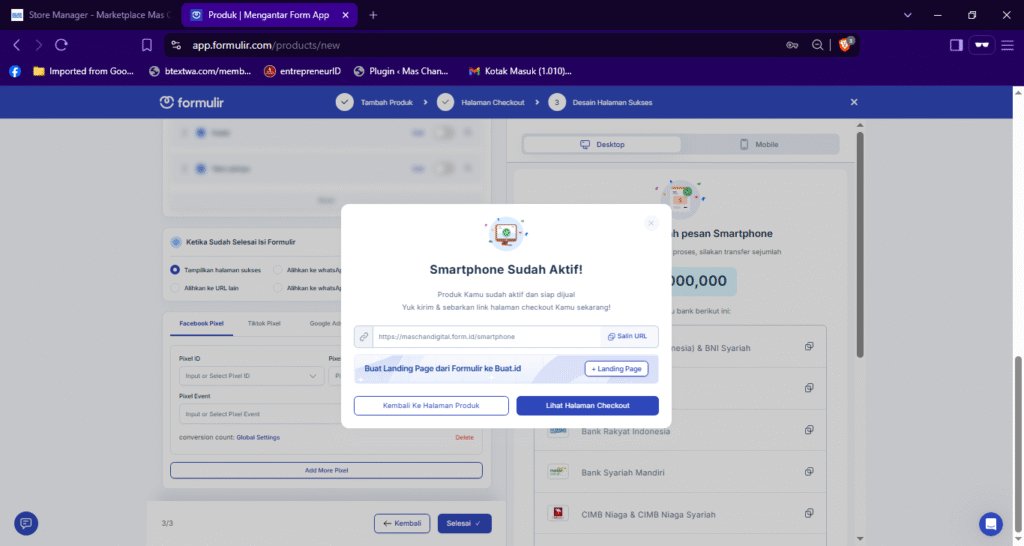
Task: Copy BNI Syariah account icon
Action: click(x=808, y=346)
